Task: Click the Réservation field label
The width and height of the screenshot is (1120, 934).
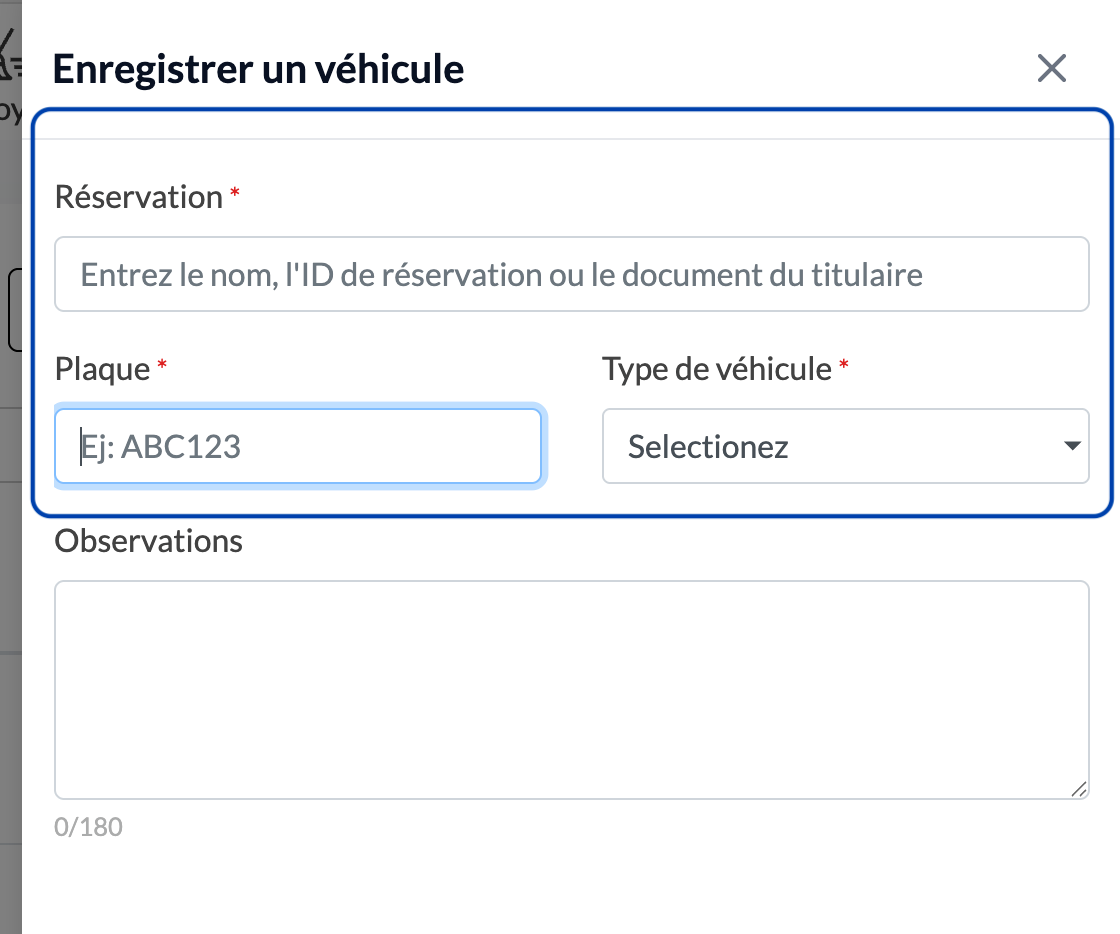Action: pos(139,197)
